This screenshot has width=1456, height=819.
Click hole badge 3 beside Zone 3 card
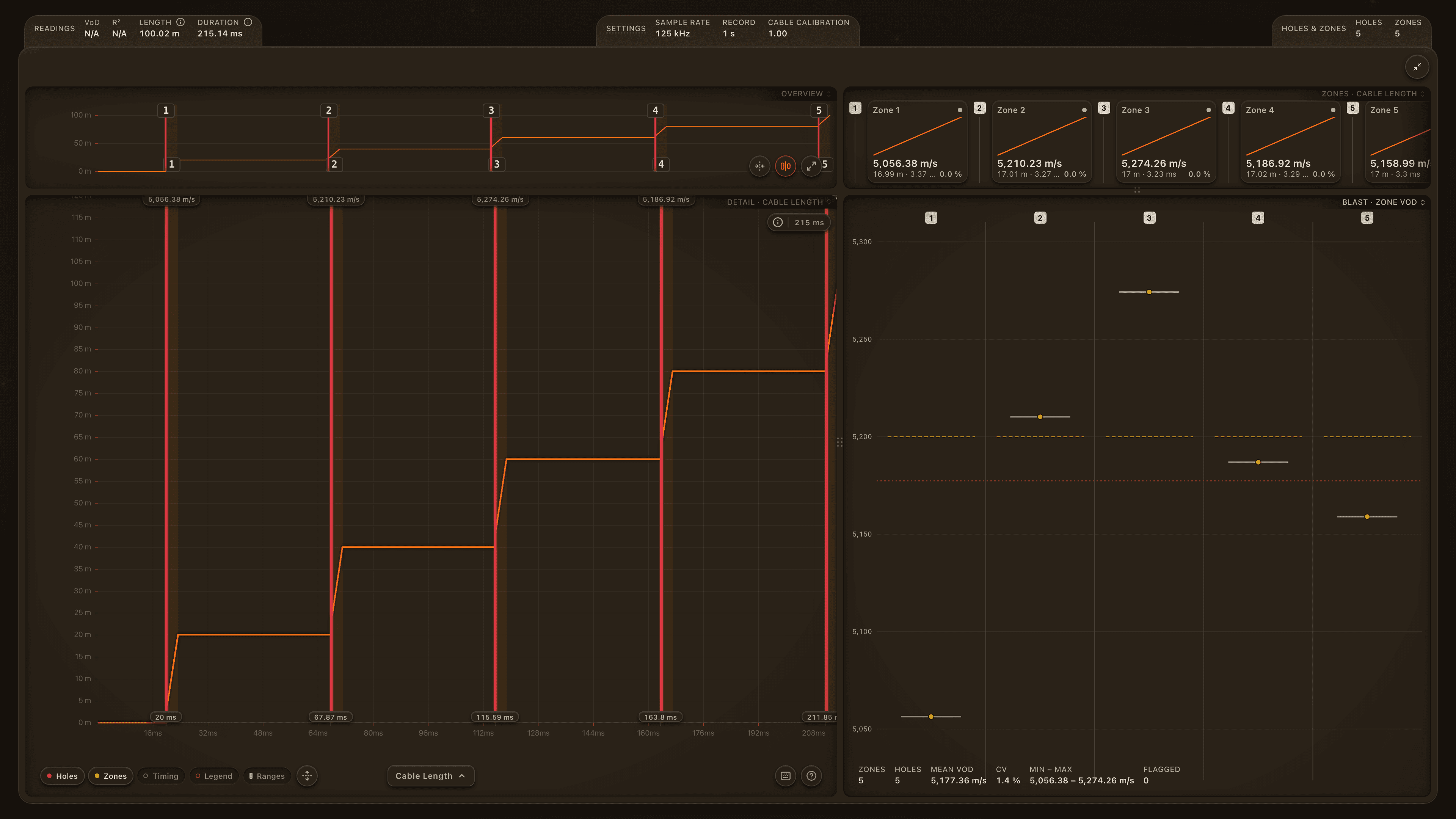point(1104,108)
